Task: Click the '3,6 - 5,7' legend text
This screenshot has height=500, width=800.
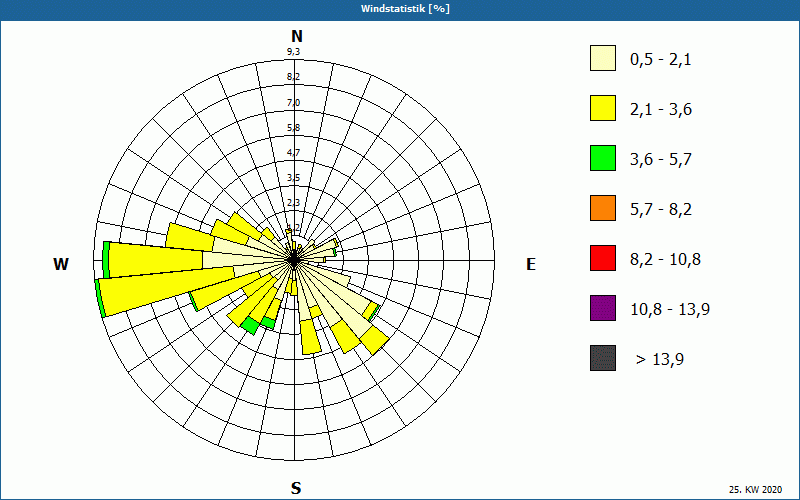Action: click(x=661, y=160)
